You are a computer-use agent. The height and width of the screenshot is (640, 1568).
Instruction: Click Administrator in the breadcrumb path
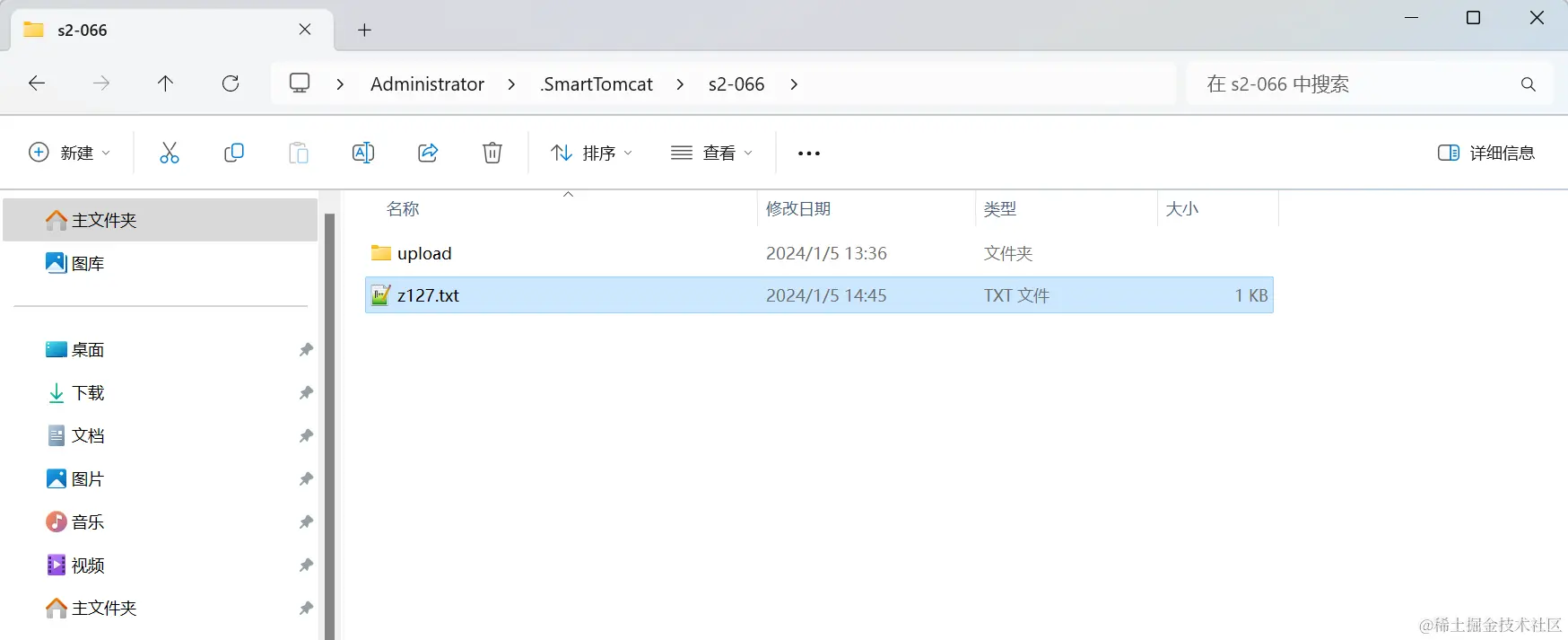click(x=427, y=84)
